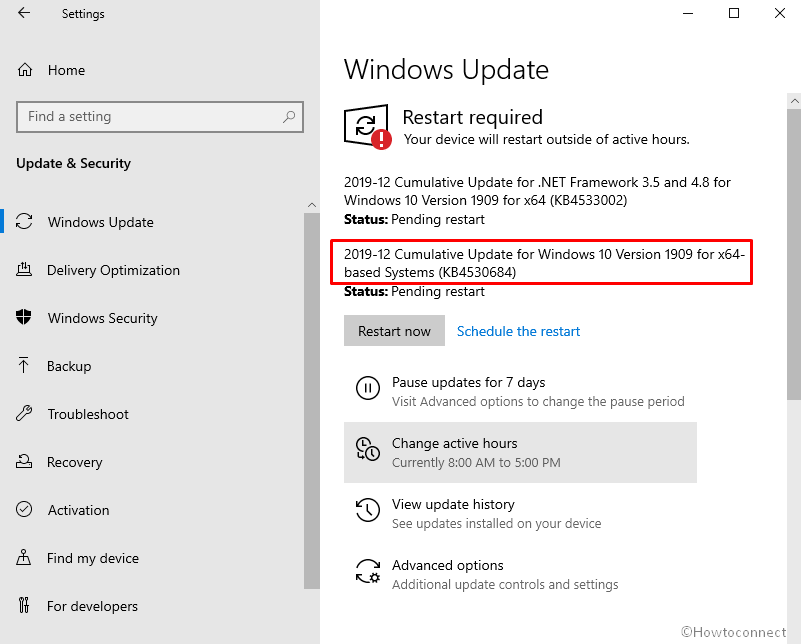Click the Find a setting search box
This screenshot has width=801, height=644.
point(159,117)
